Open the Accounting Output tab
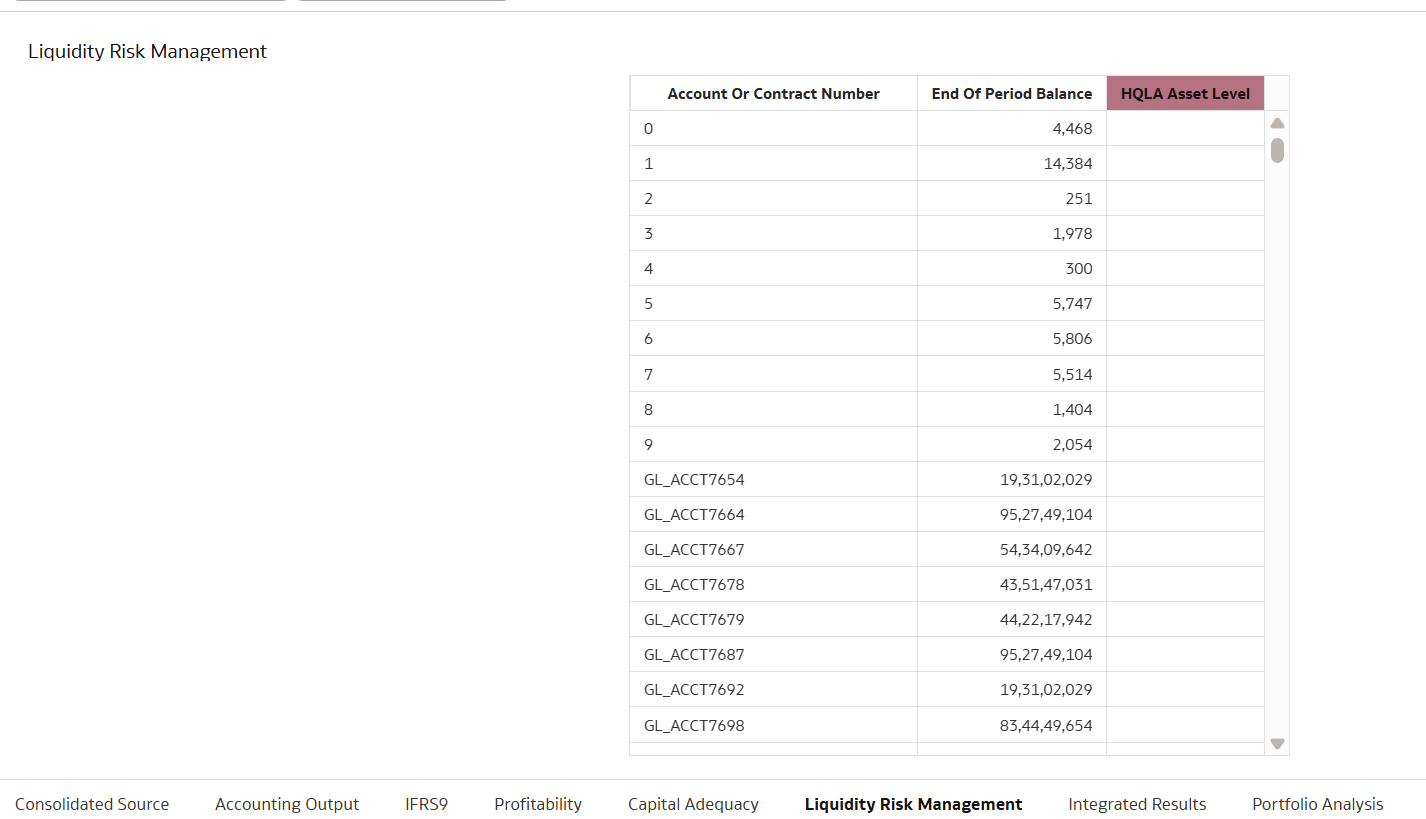The width and height of the screenshot is (1426, 819). coord(286,803)
